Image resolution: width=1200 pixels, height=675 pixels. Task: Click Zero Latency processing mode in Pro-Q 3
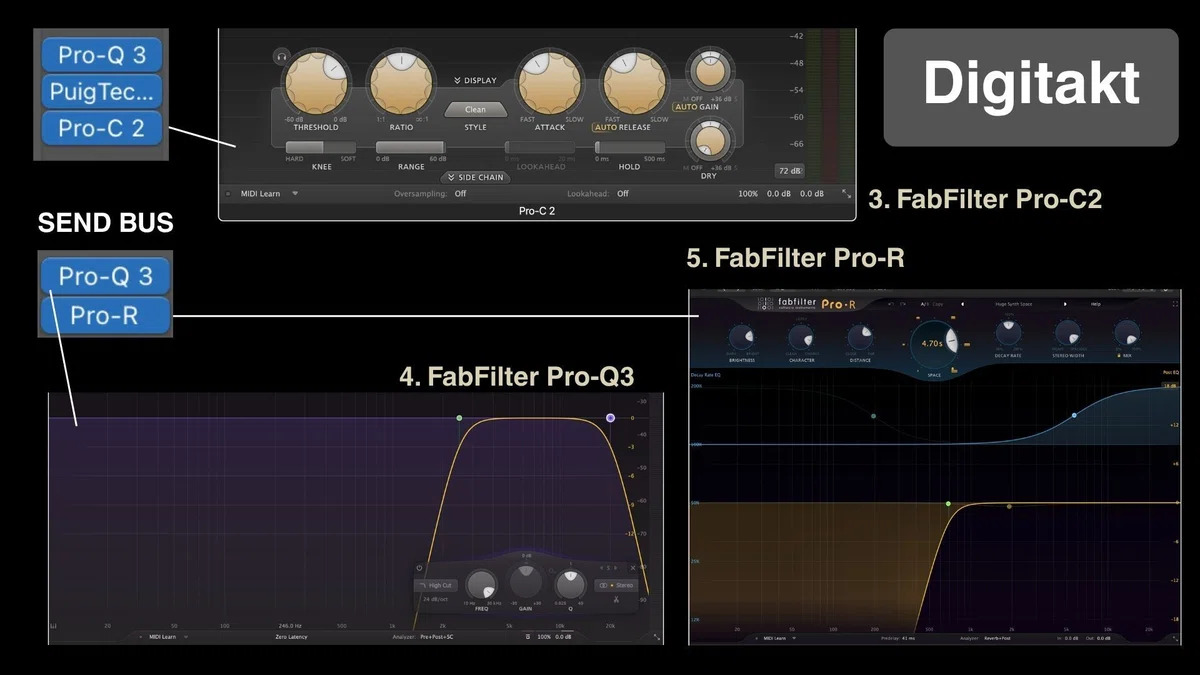click(290, 637)
